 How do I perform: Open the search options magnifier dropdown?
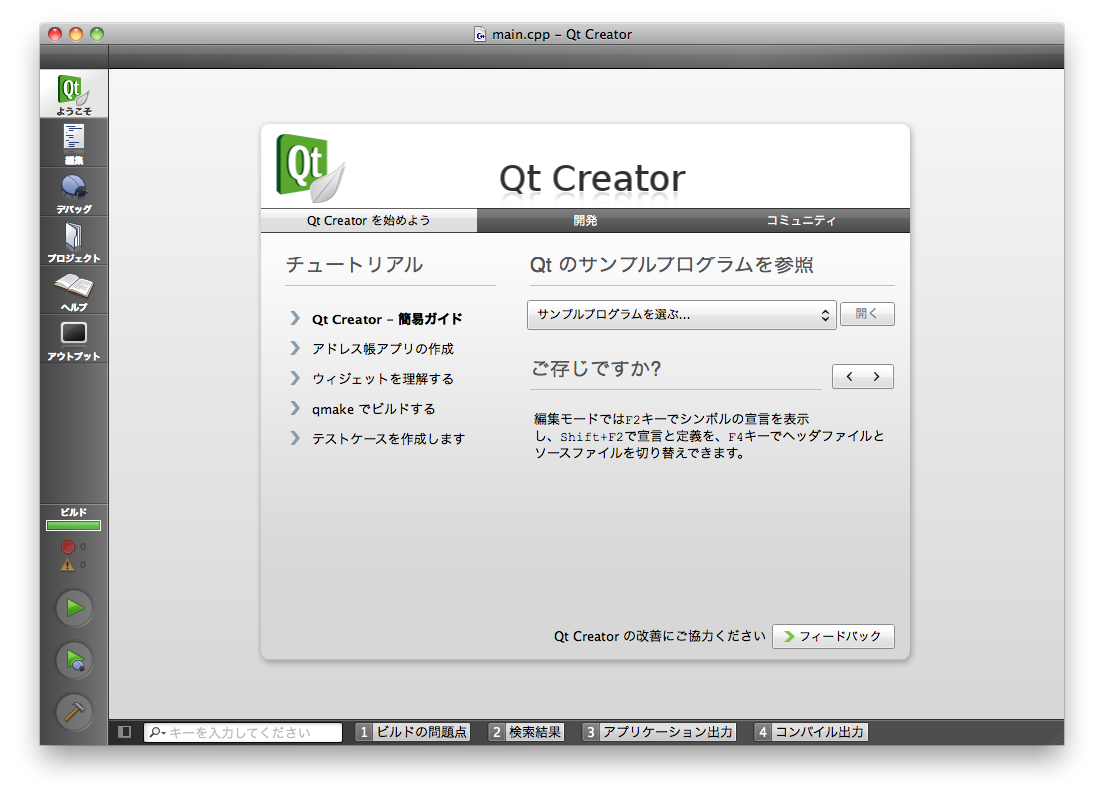(157, 733)
